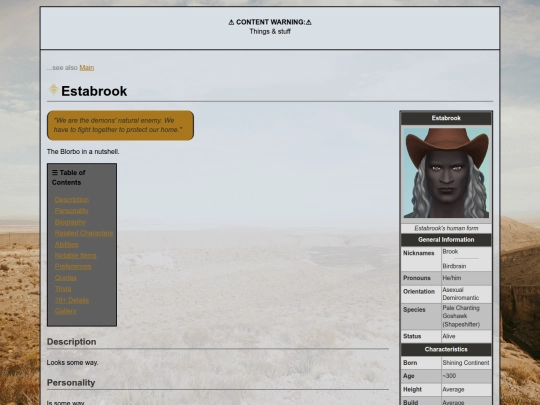Select 'Pale Chanting Goshawk (Shapeshifter)' species value

tap(461, 316)
